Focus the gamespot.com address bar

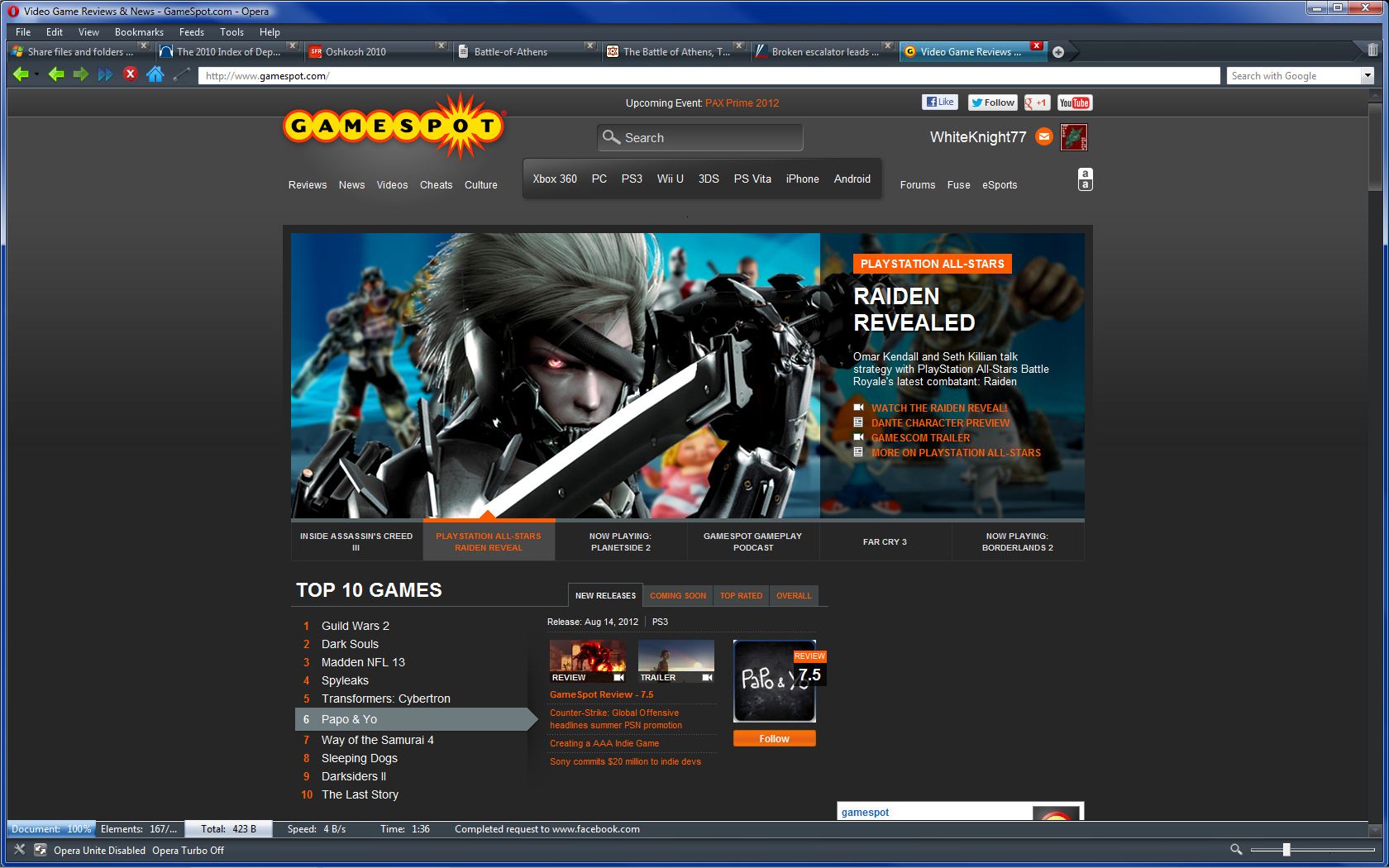709,76
